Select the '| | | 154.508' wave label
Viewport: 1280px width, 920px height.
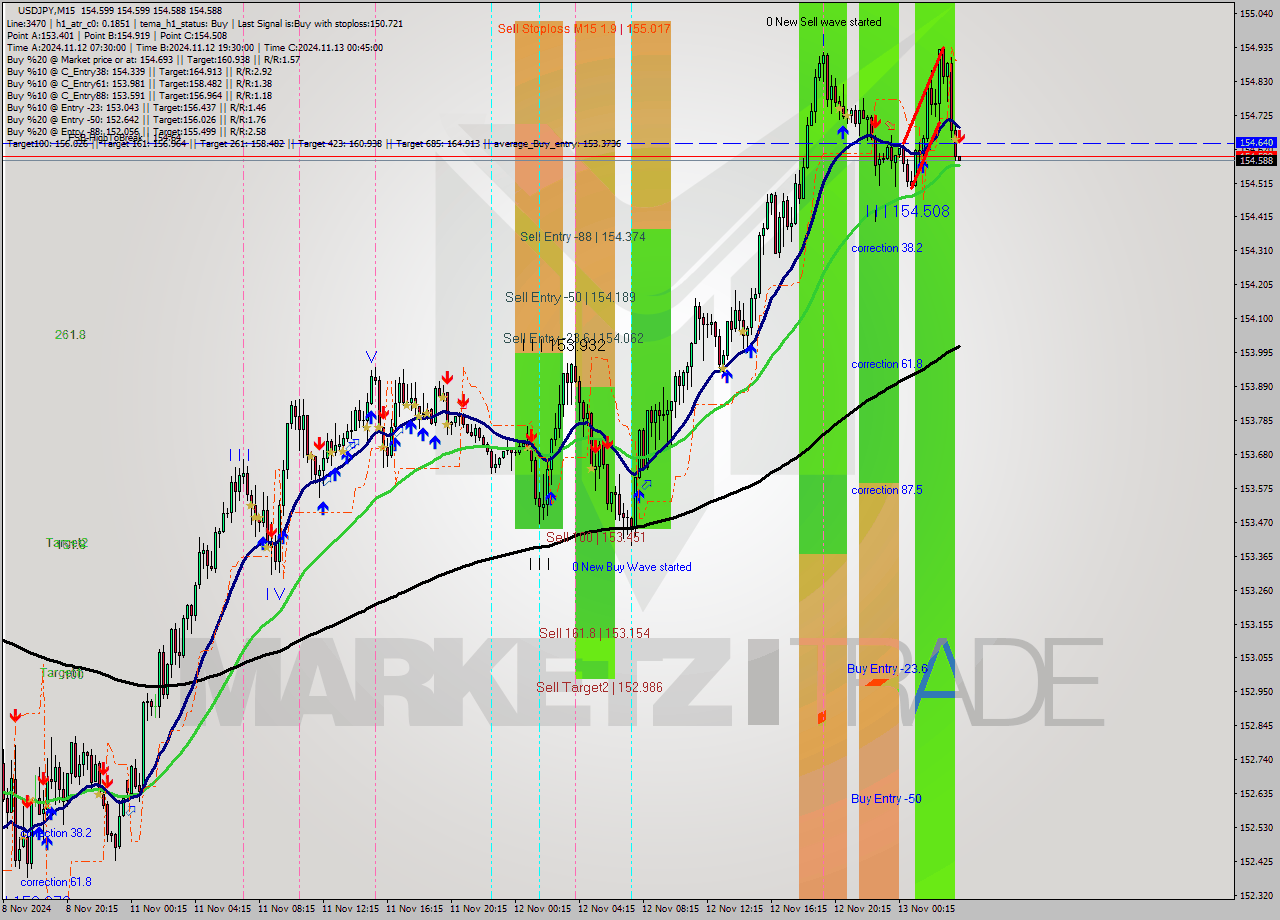pyautogui.click(x=908, y=212)
